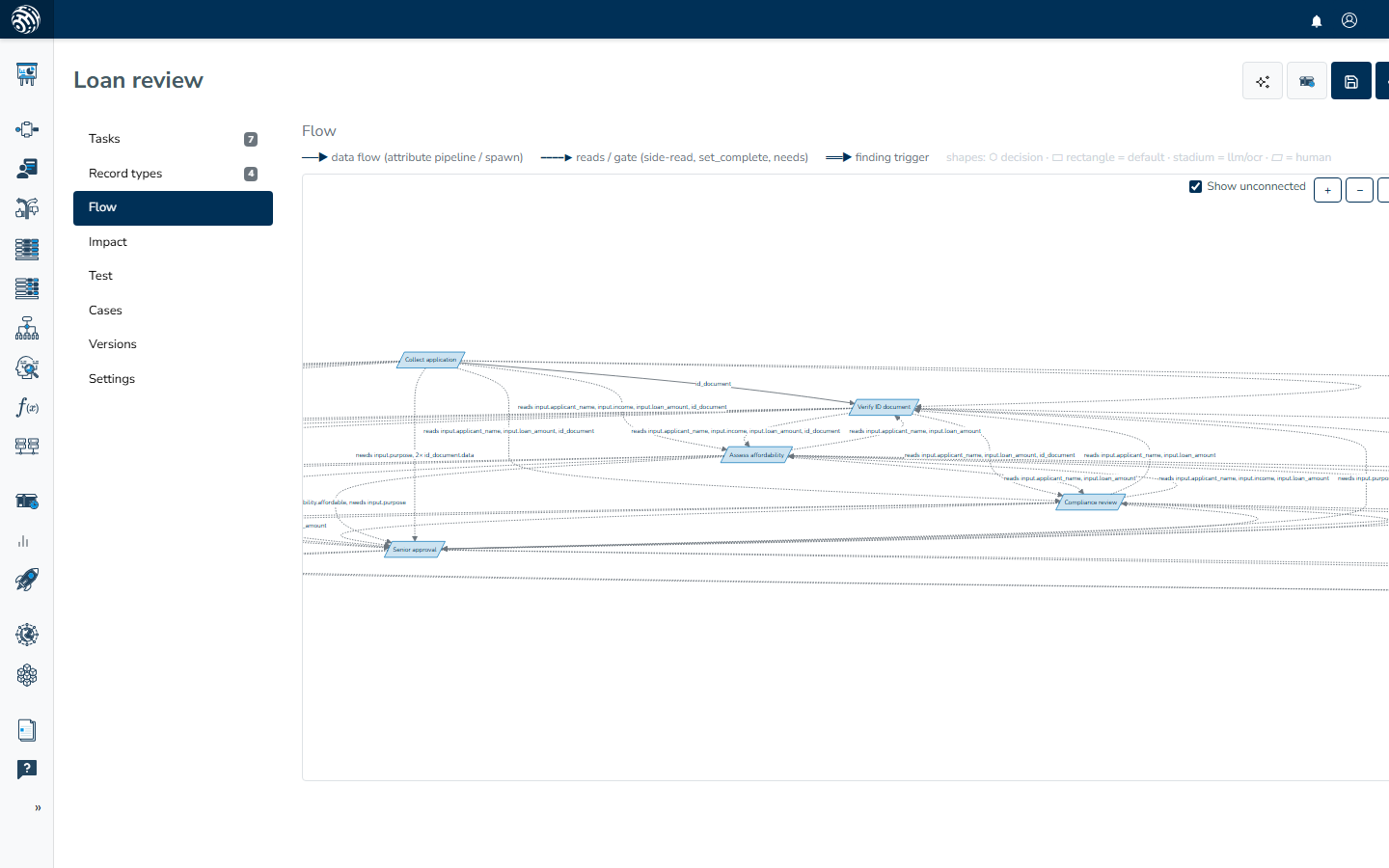Go to the Impact section

(173, 242)
